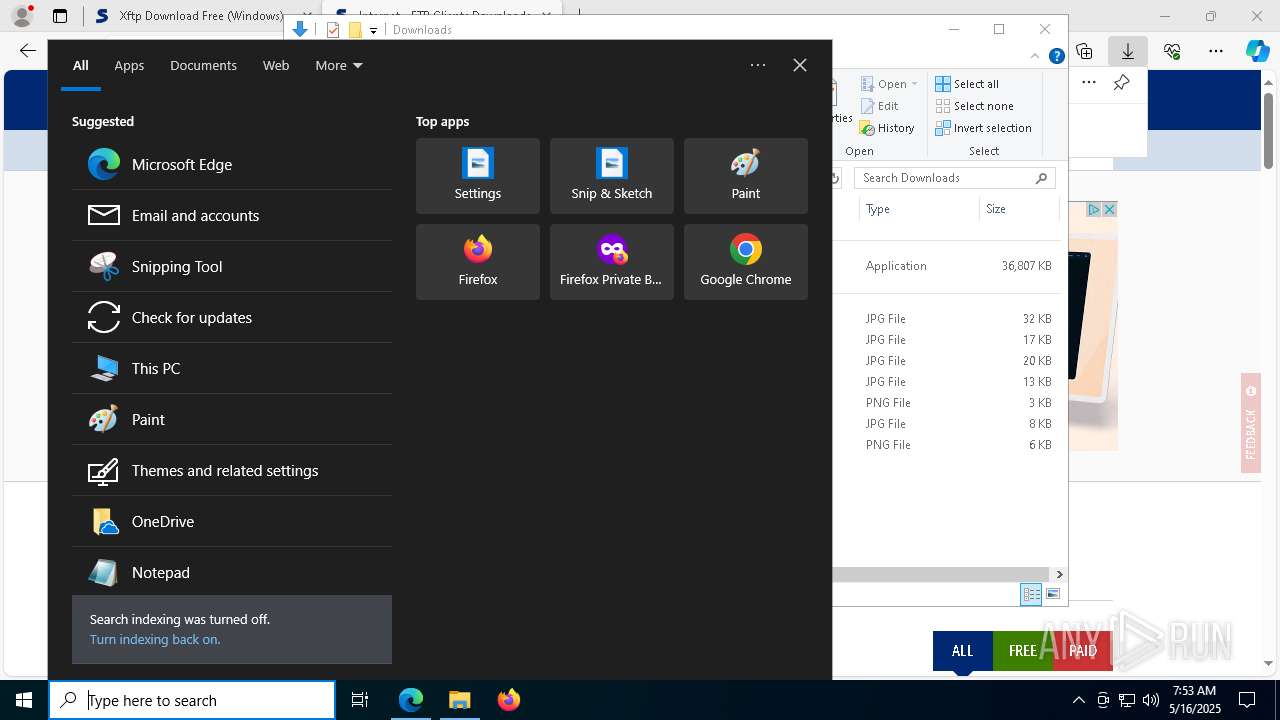Open OneDrive from suggestions
Screen dimensions: 1280x720
[x=232, y=521]
